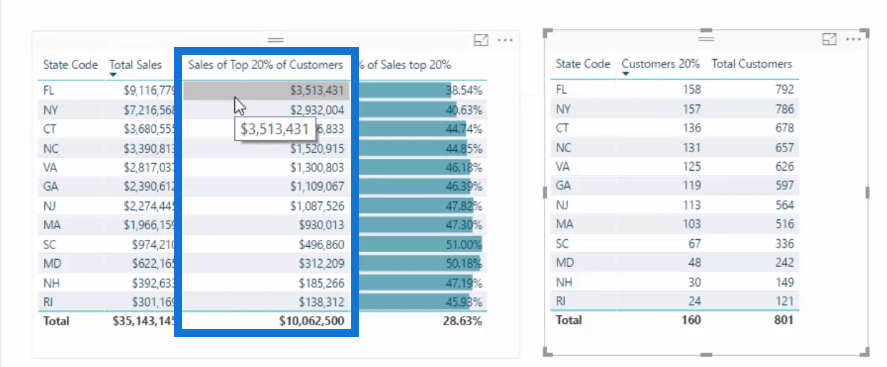Select CT state code in left table

(49, 129)
